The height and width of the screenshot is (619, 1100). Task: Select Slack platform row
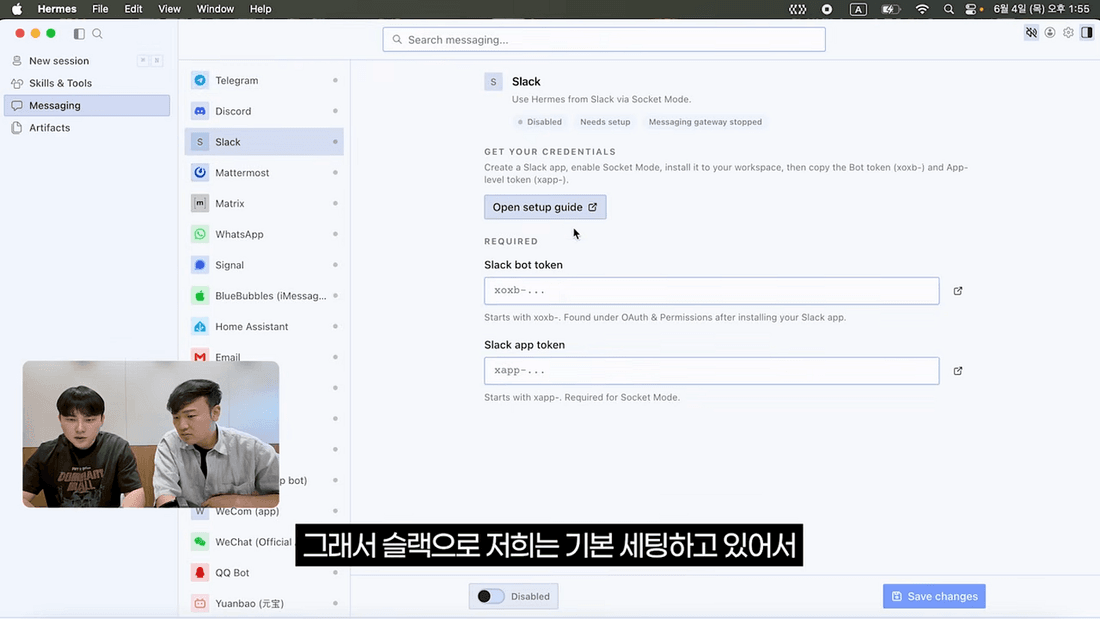(x=264, y=142)
